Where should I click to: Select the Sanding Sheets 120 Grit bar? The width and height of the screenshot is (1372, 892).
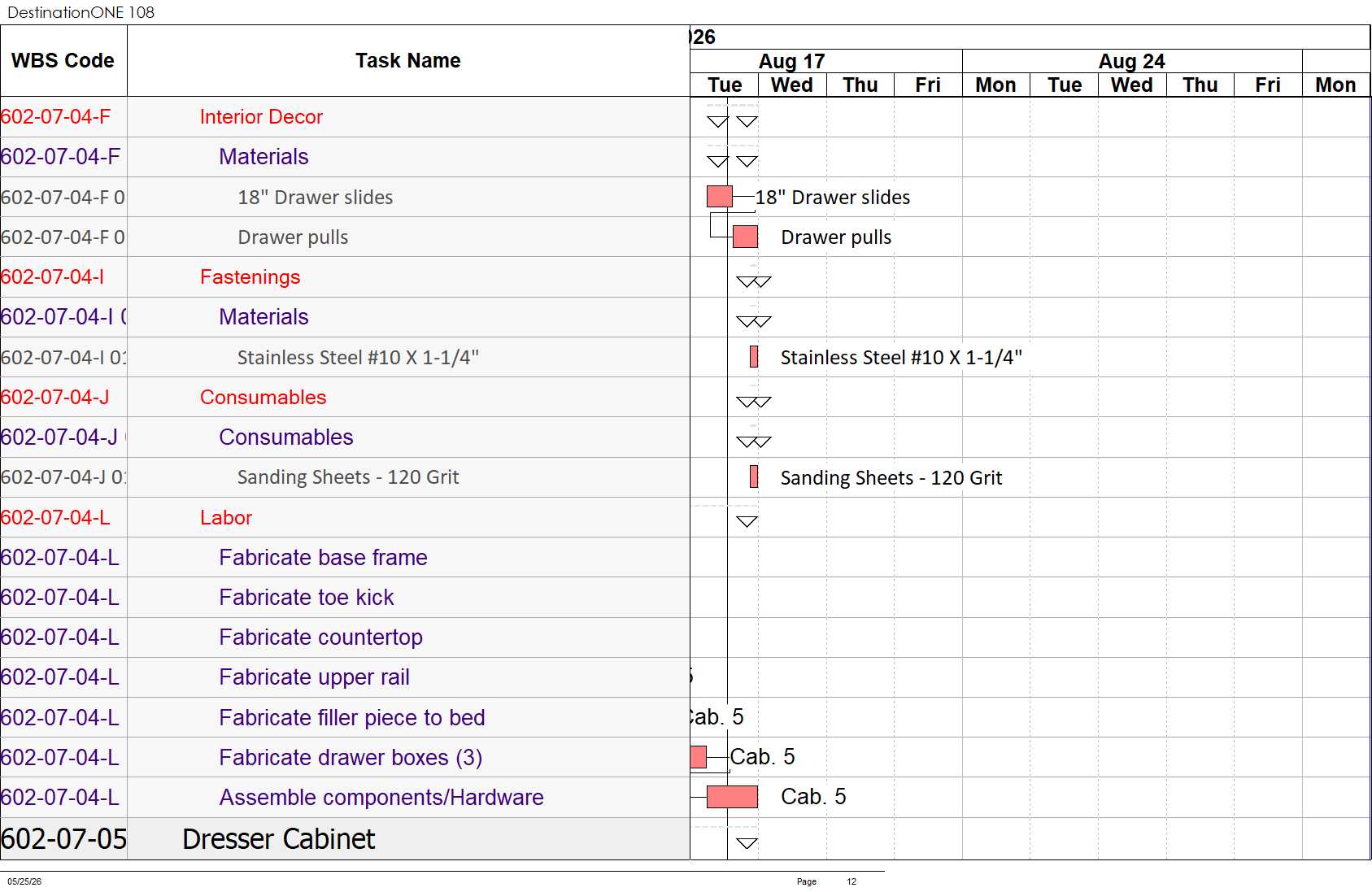point(754,476)
